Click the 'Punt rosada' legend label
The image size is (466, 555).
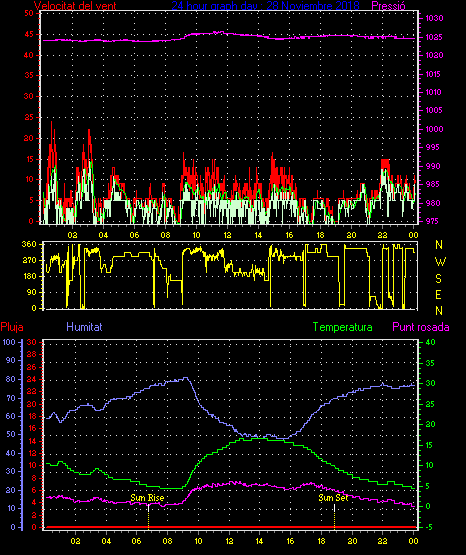pyautogui.click(x=421, y=327)
